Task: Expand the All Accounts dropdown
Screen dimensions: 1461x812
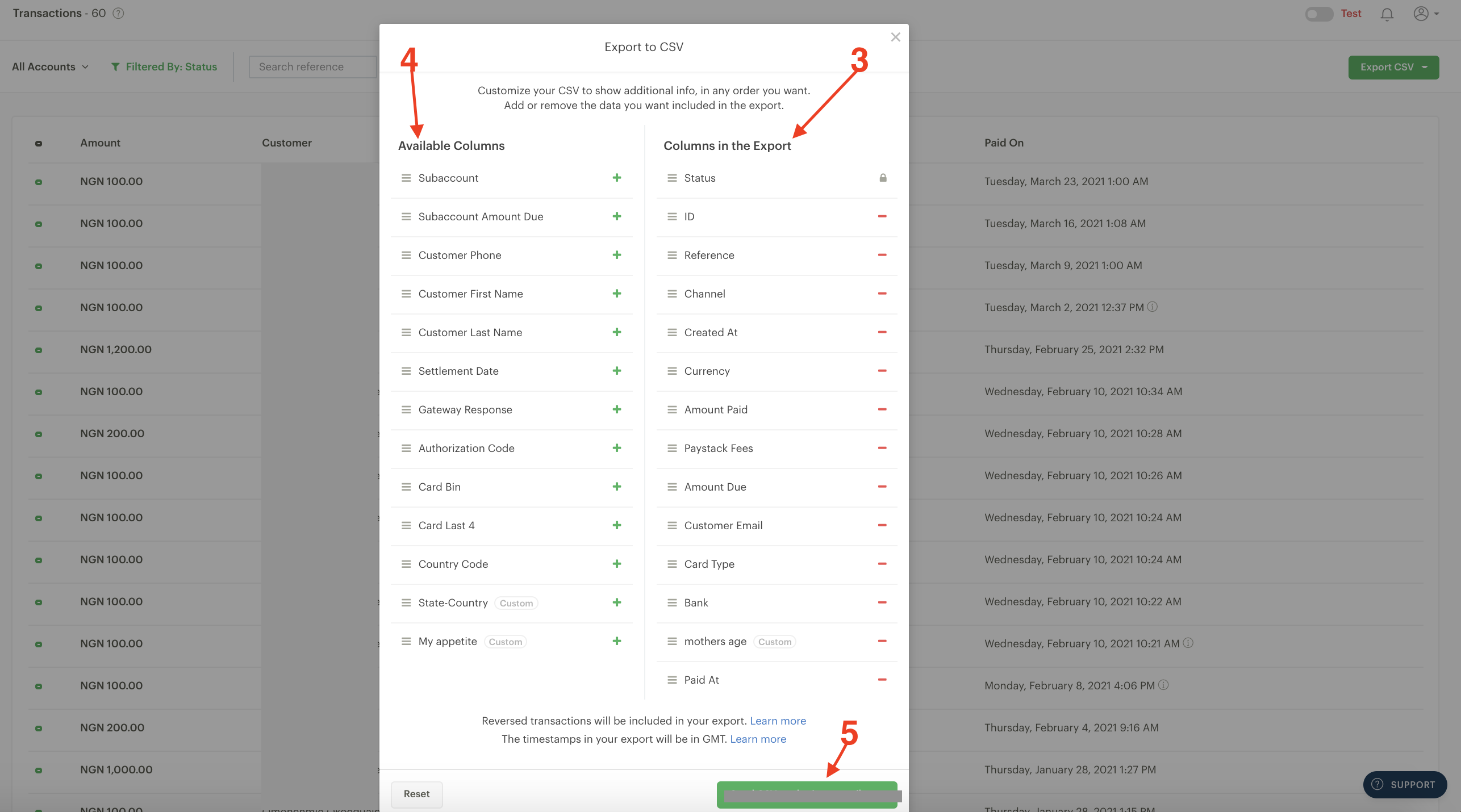Action: point(50,66)
